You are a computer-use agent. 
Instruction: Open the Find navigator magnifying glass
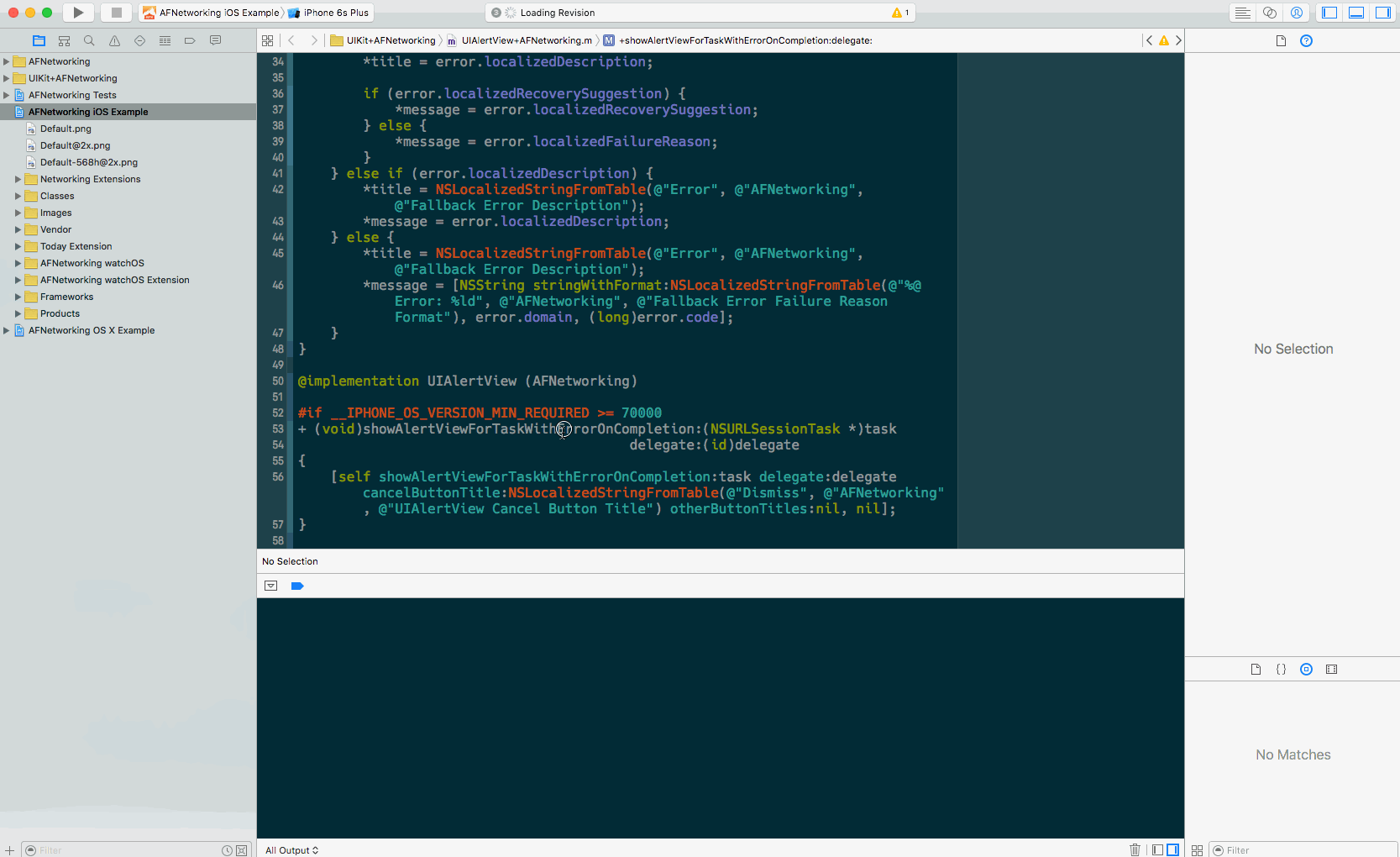coord(88,39)
